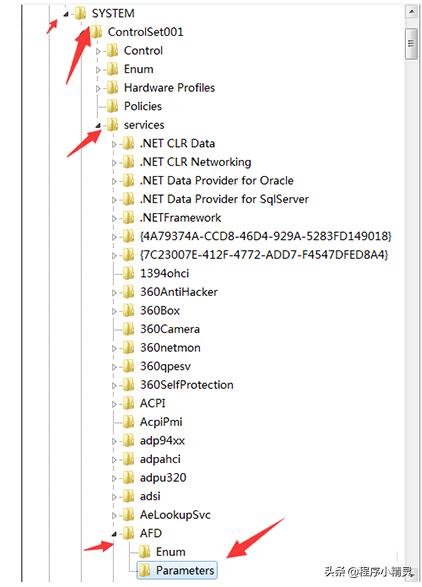Select the 360SelfProtection key
Viewport: 422px width, 587px height.
click(186, 385)
